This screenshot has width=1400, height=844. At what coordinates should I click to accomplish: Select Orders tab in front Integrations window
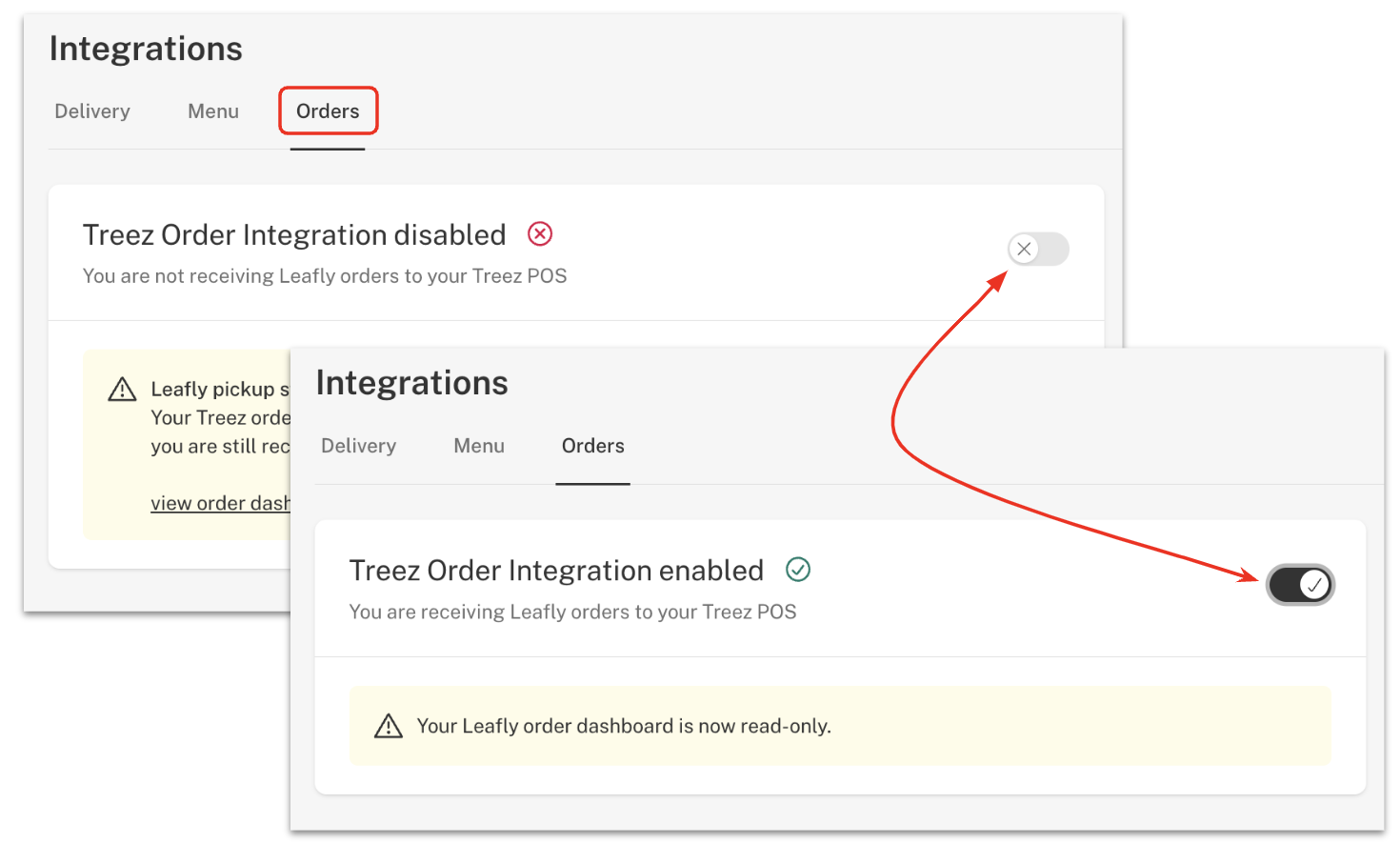593,446
